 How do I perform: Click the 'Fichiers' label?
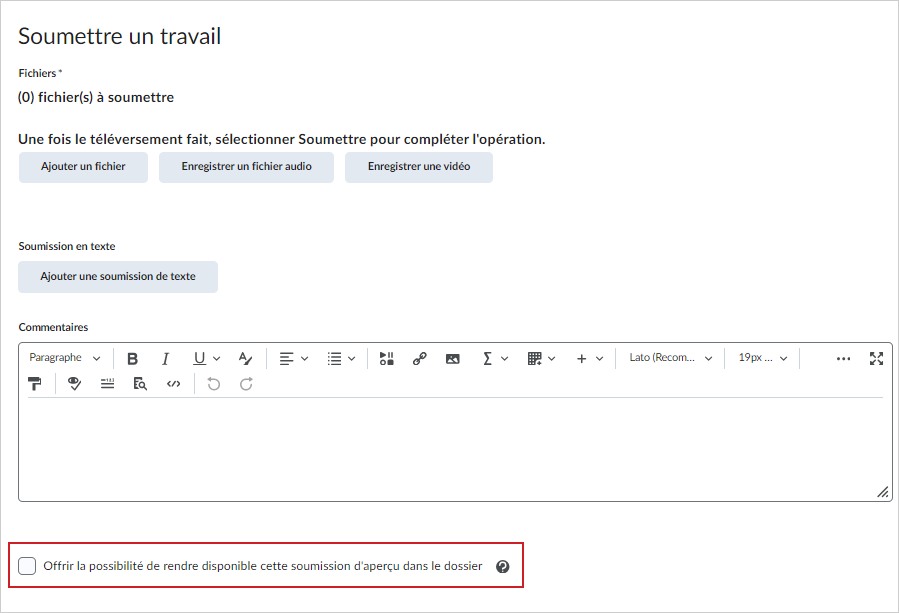[x=37, y=73]
